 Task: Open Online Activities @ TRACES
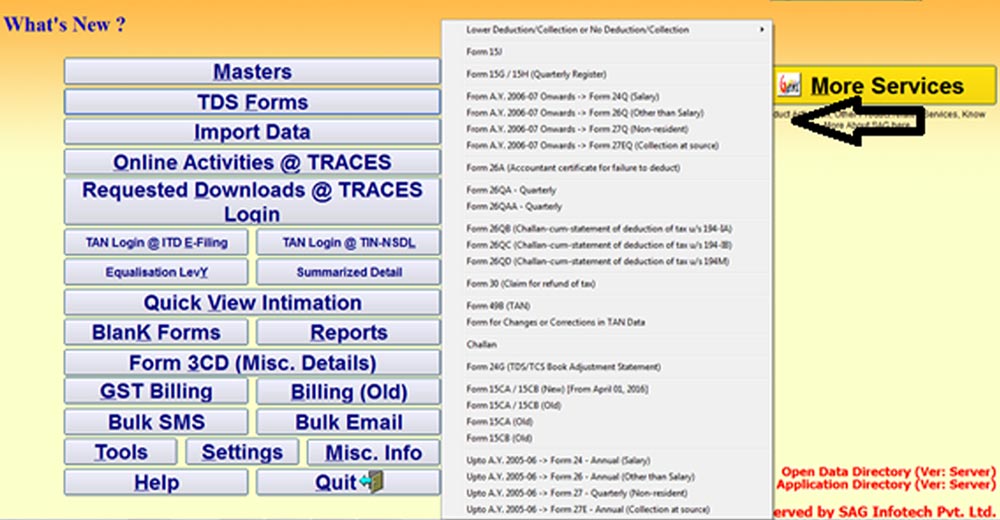[x=252, y=162]
